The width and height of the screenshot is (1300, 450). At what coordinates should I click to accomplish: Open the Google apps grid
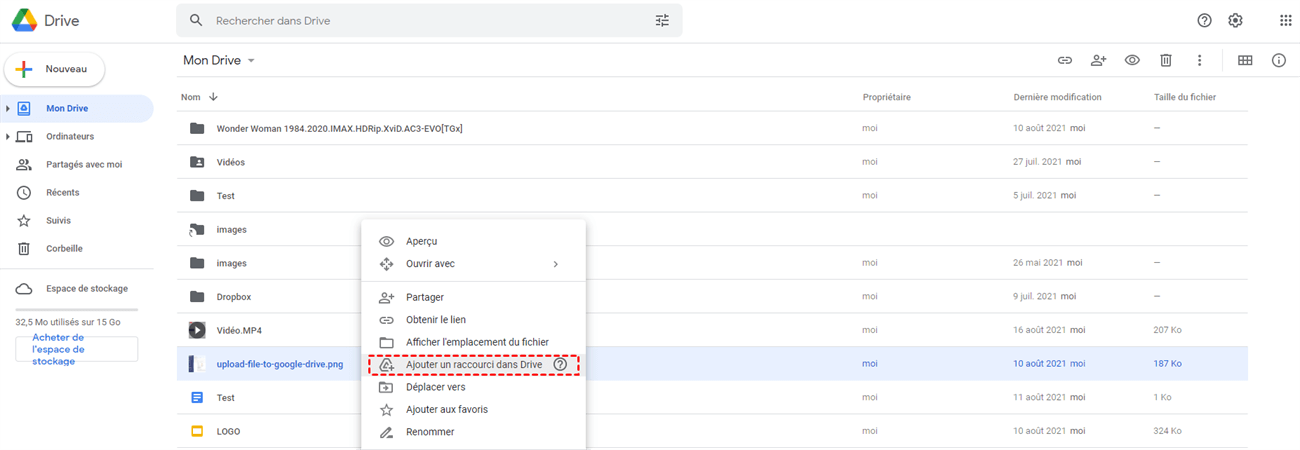(1285, 20)
